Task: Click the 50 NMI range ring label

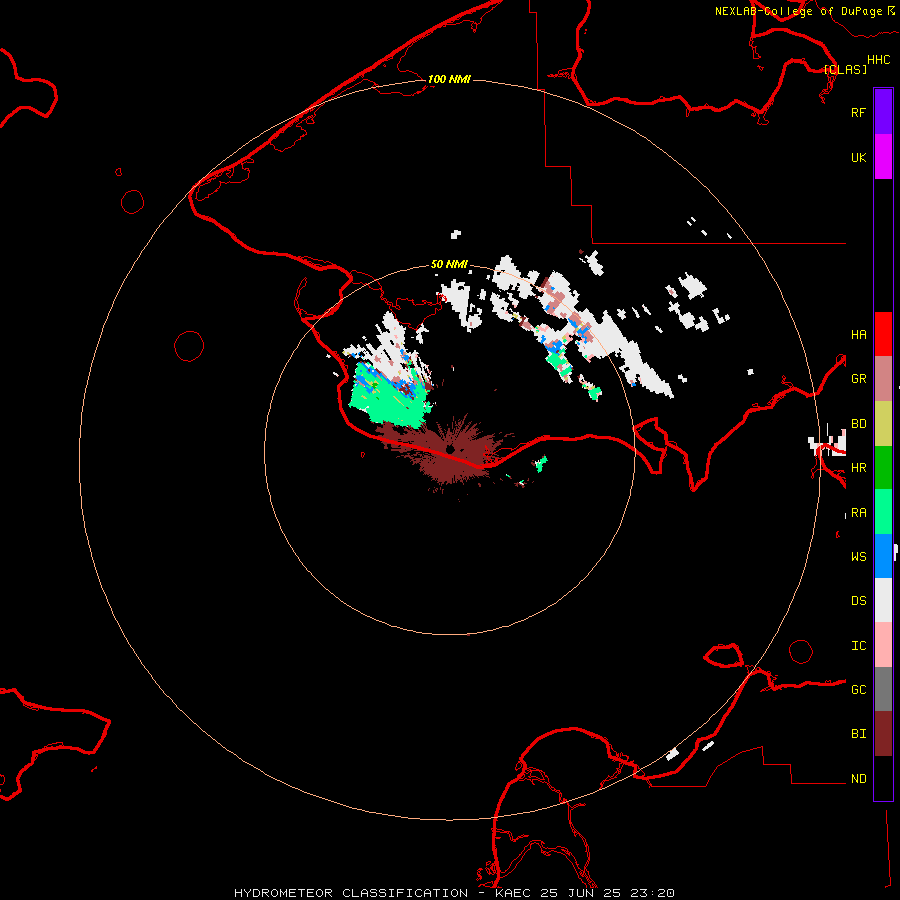Action: [449, 264]
